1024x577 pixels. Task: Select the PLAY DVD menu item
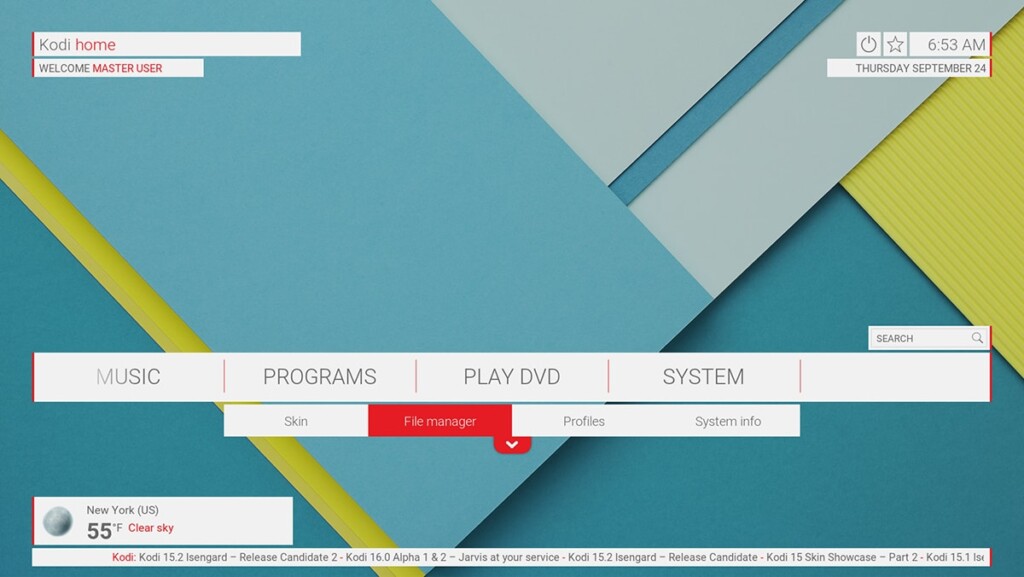(512, 377)
